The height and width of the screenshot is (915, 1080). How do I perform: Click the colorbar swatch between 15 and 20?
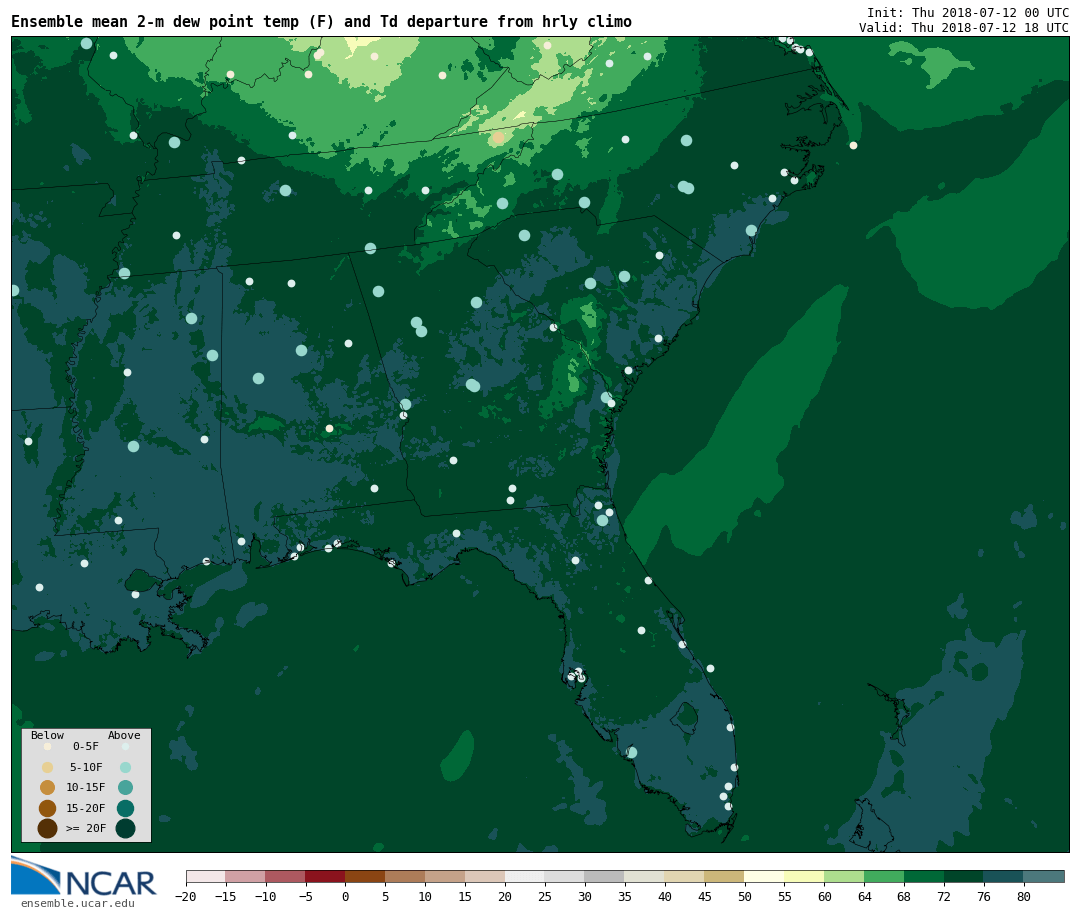point(486,876)
